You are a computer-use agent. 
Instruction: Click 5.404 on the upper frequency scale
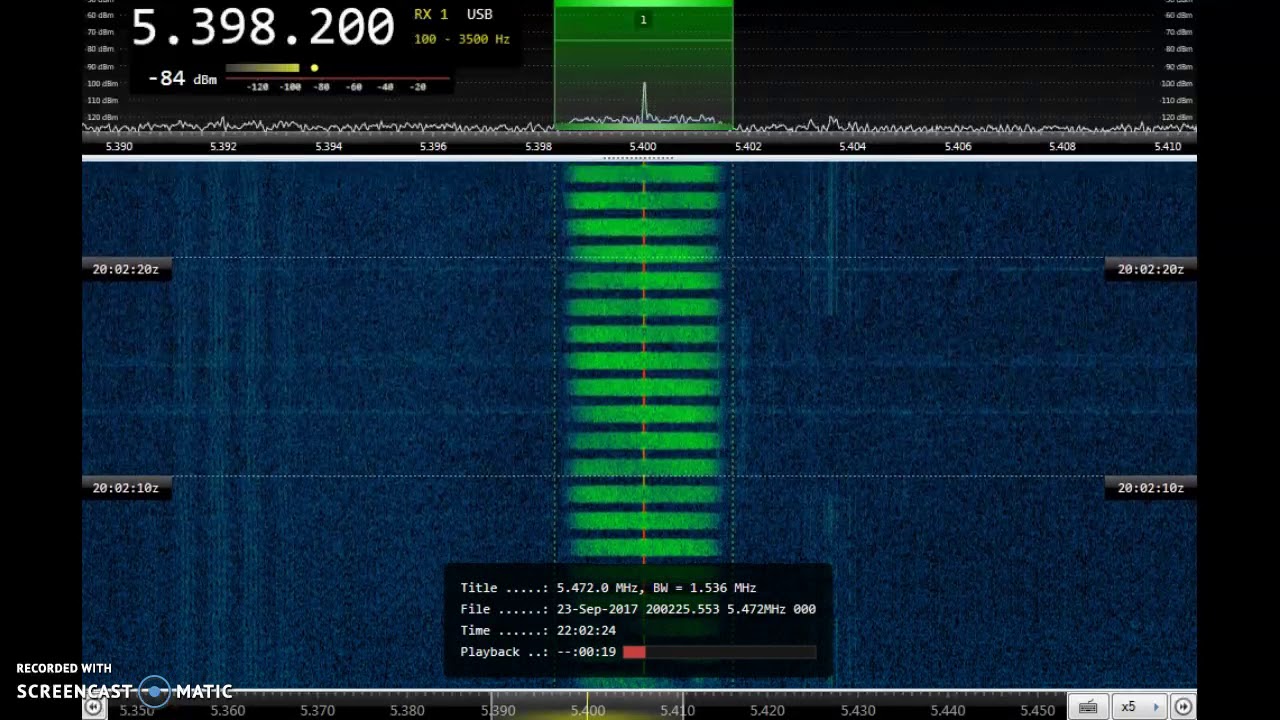click(852, 147)
